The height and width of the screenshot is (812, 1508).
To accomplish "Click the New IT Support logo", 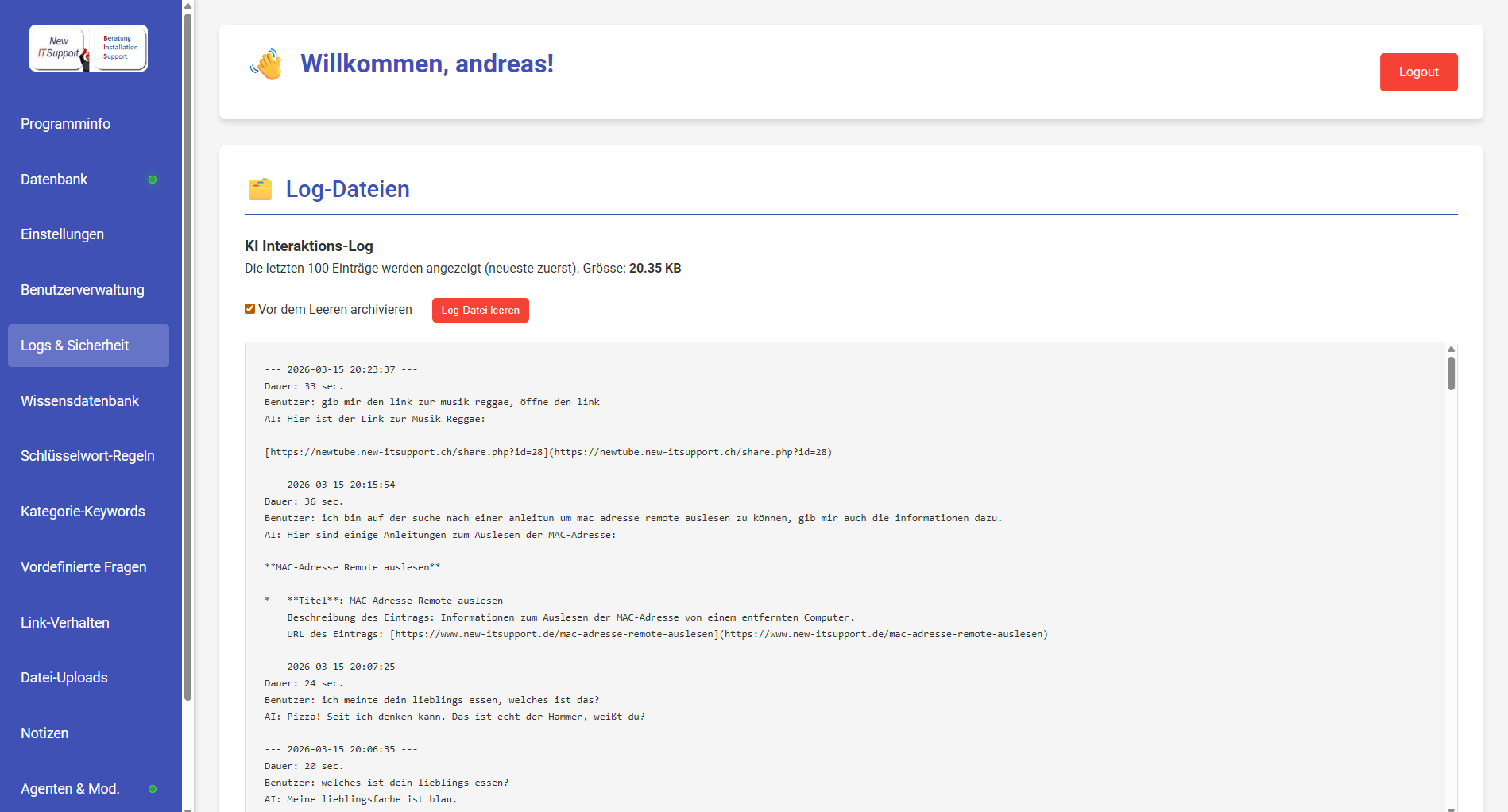I will 88,48.
